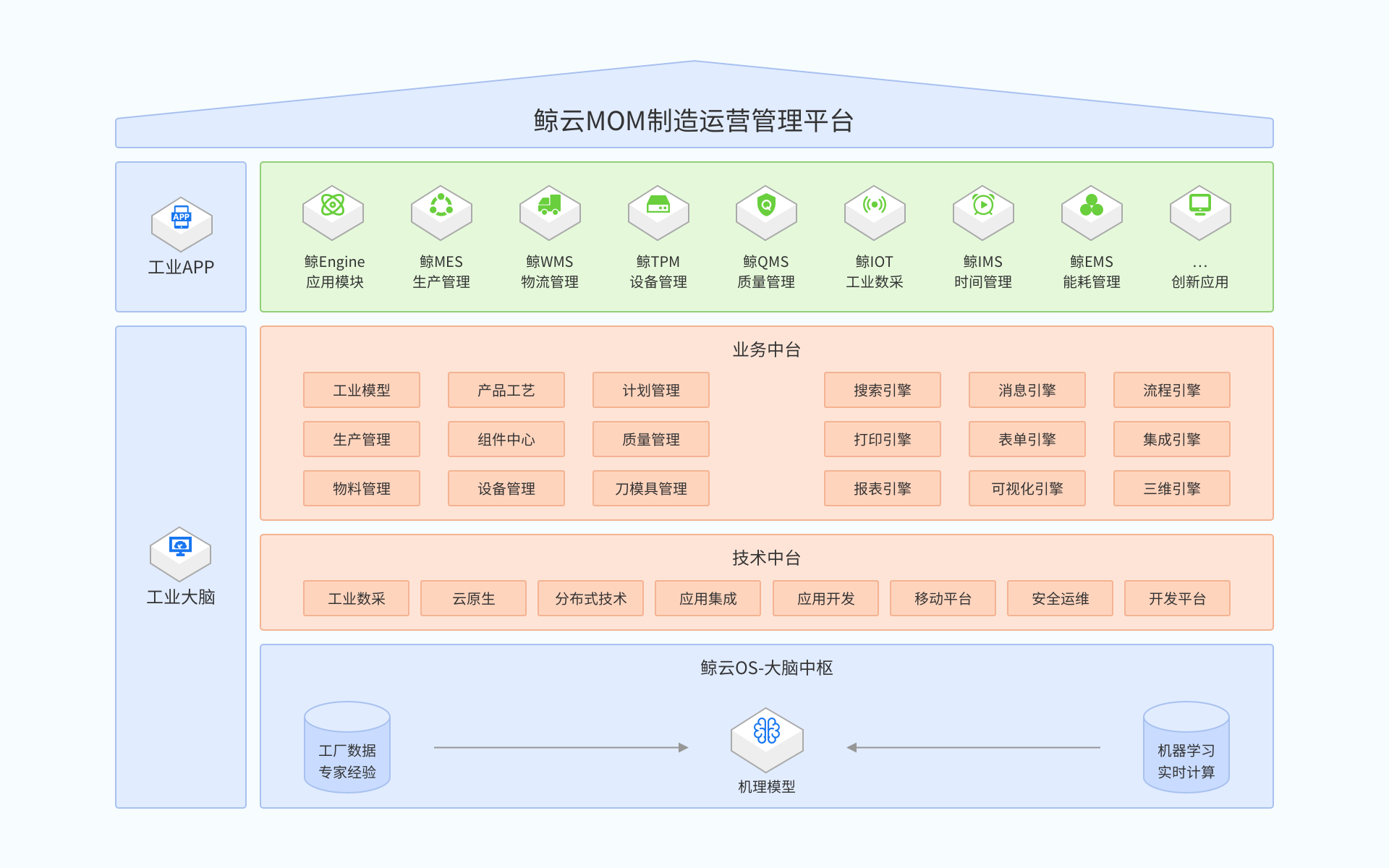Click the 工业大脑 monitor icon
Screen dimensions: 1389x868
pyautogui.click(x=180, y=554)
